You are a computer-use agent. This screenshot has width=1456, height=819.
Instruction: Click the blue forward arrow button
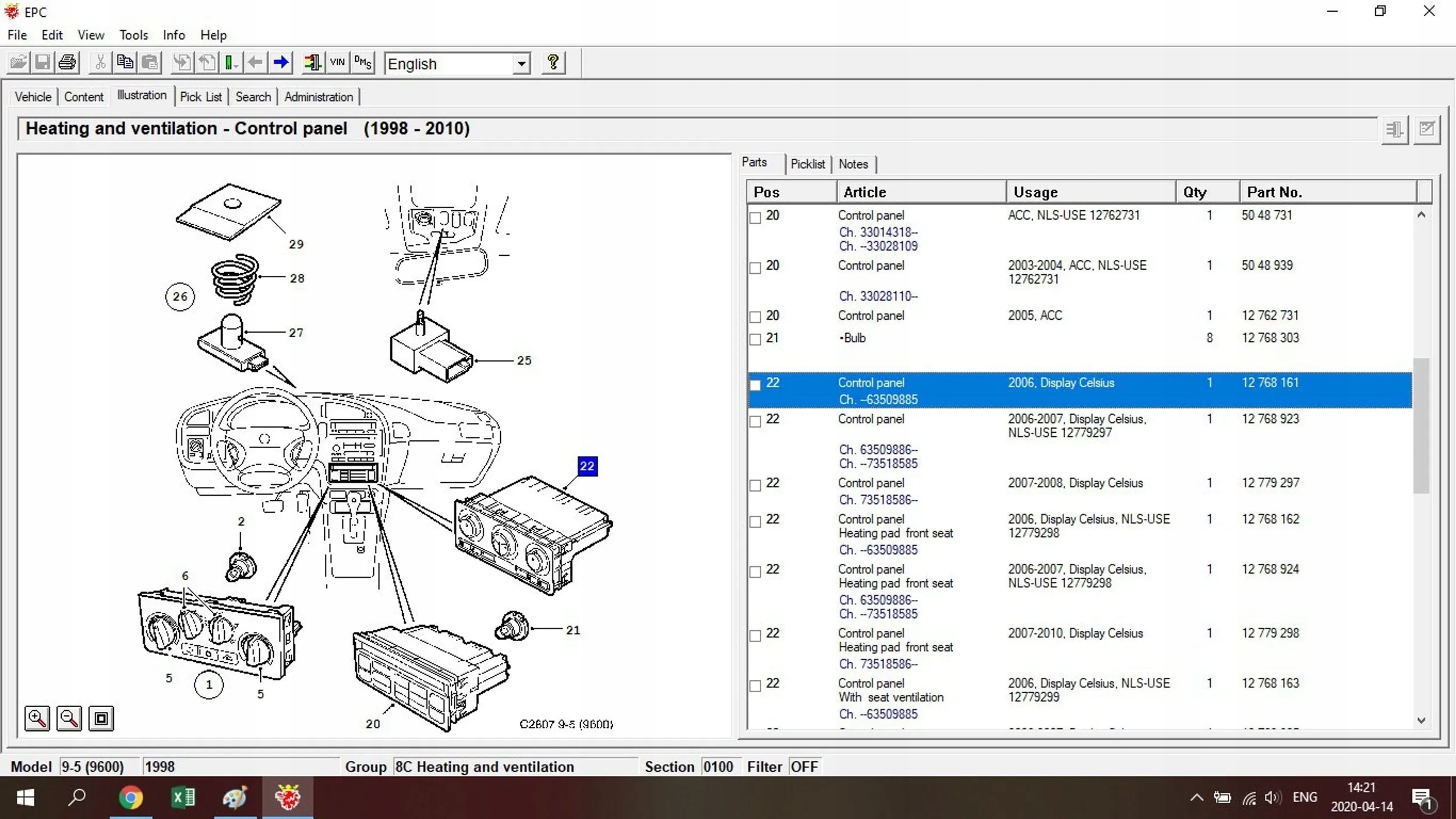[281, 62]
